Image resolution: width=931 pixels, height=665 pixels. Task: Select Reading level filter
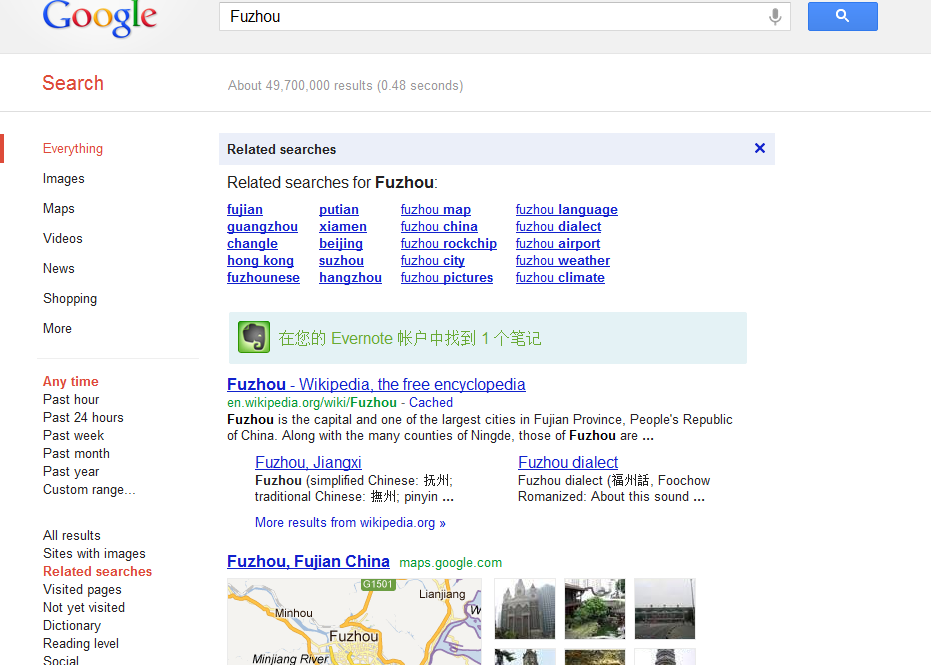tap(81, 644)
